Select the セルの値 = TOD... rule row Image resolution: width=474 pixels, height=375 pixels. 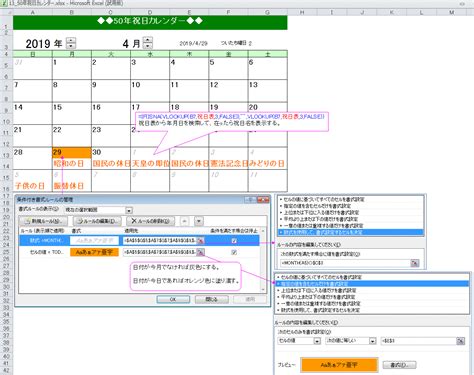click(x=139, y=252)
